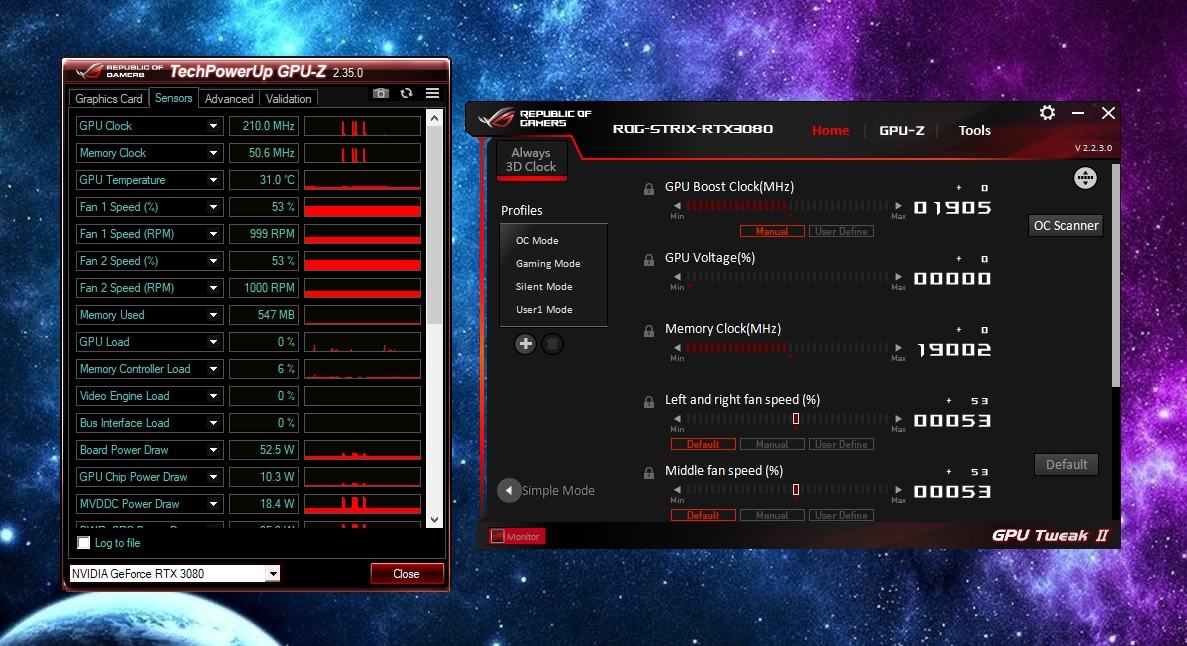This screenshot has width=1187, height=646.
Task: Select the Silent Mode profile
Action: click(544, 286)
